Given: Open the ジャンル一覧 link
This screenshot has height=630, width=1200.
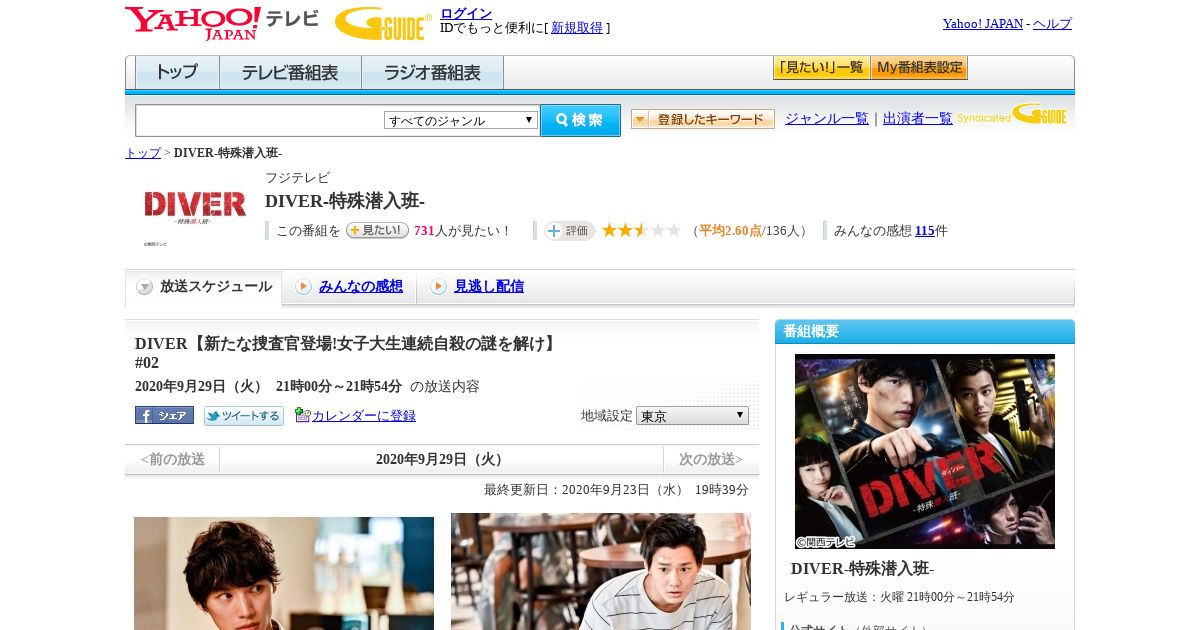Looking at the screenshot, I should point(827,119).
